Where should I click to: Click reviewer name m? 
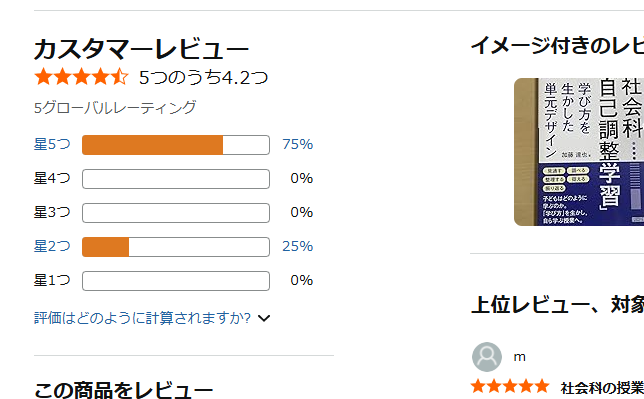[x=520, y=357]
